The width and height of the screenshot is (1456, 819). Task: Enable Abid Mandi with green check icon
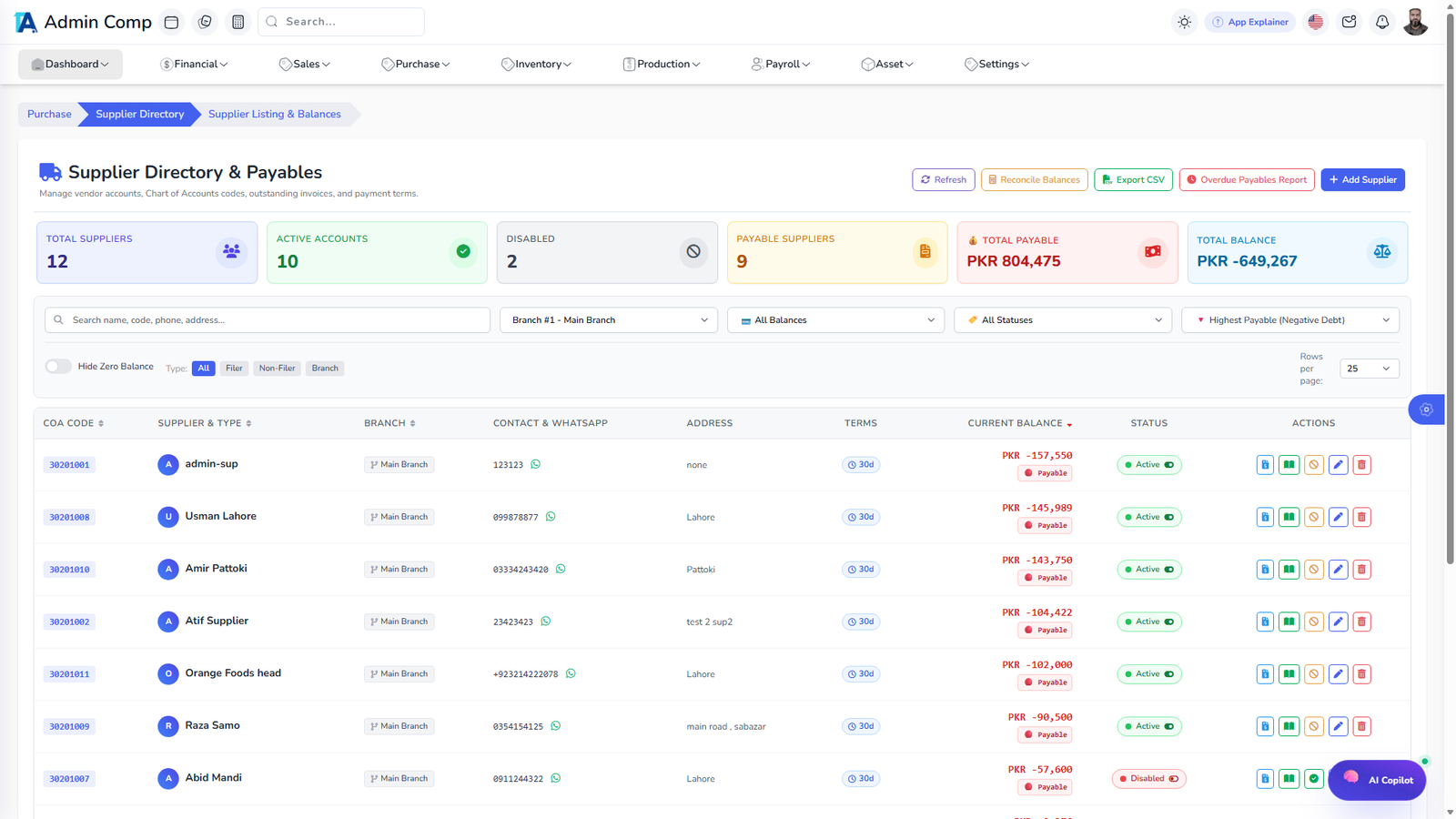1313,779
